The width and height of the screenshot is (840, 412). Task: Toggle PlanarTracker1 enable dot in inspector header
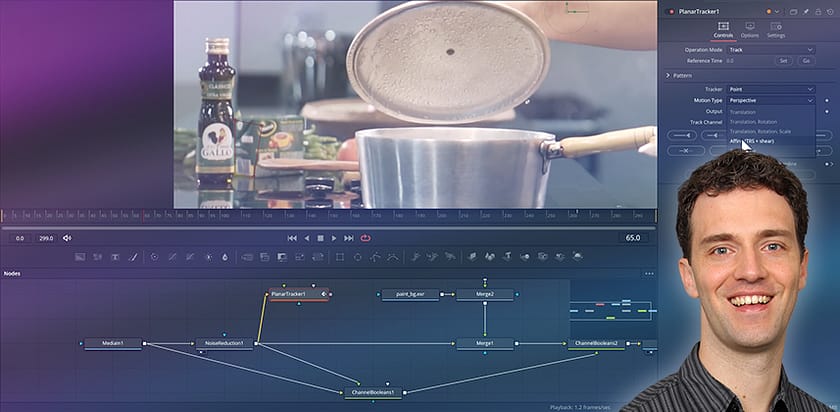click(x=670, y=11)
